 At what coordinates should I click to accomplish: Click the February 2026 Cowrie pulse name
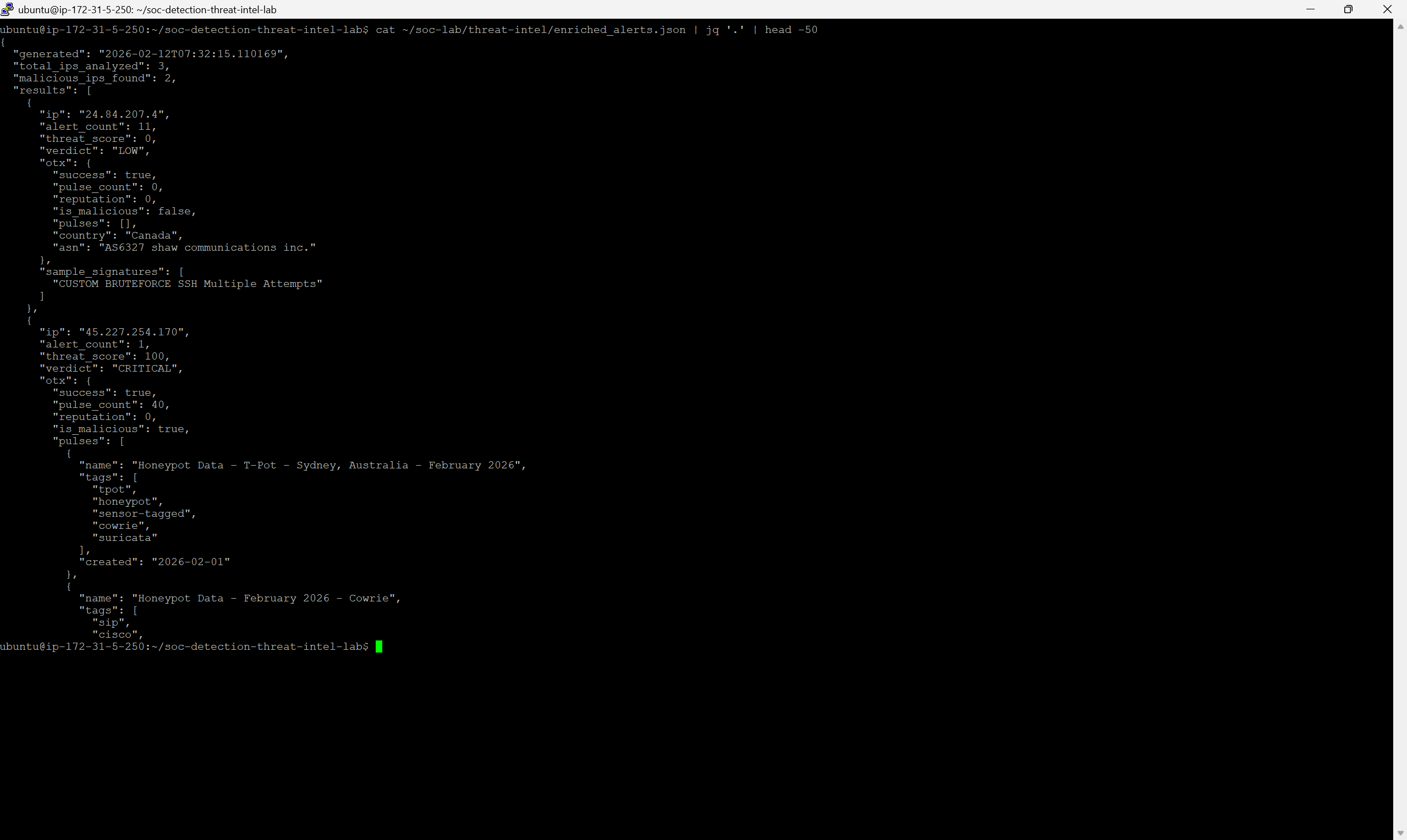[263, 598]
